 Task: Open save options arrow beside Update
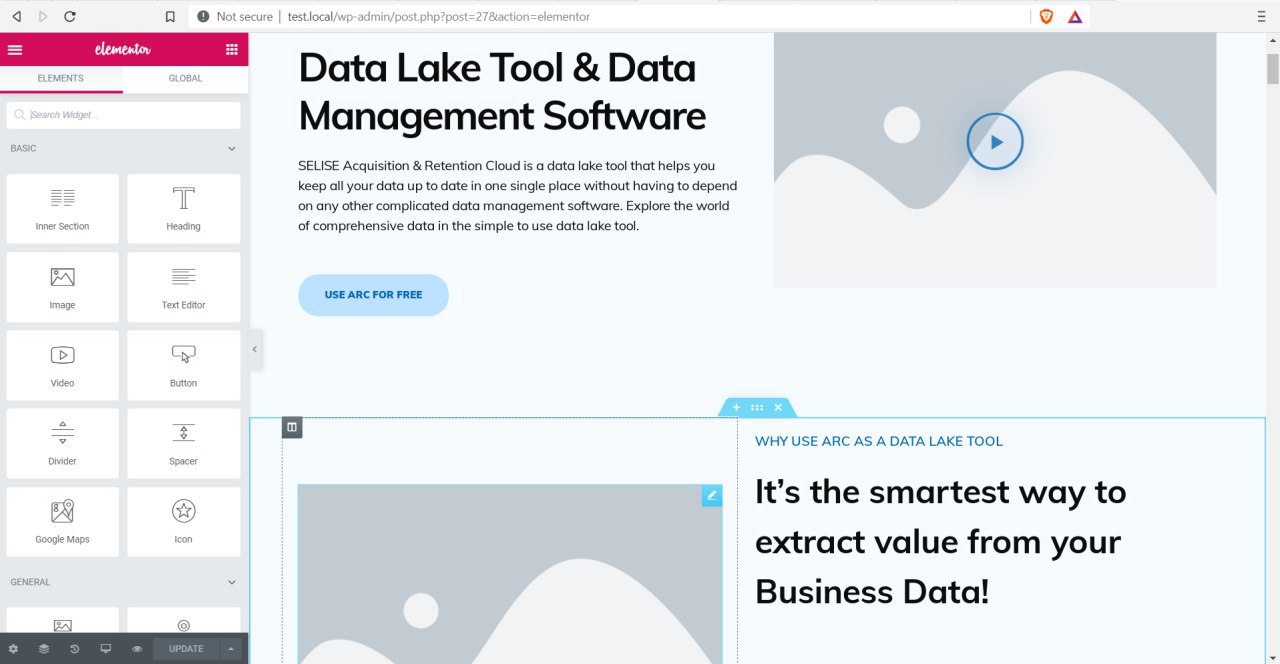231,649
